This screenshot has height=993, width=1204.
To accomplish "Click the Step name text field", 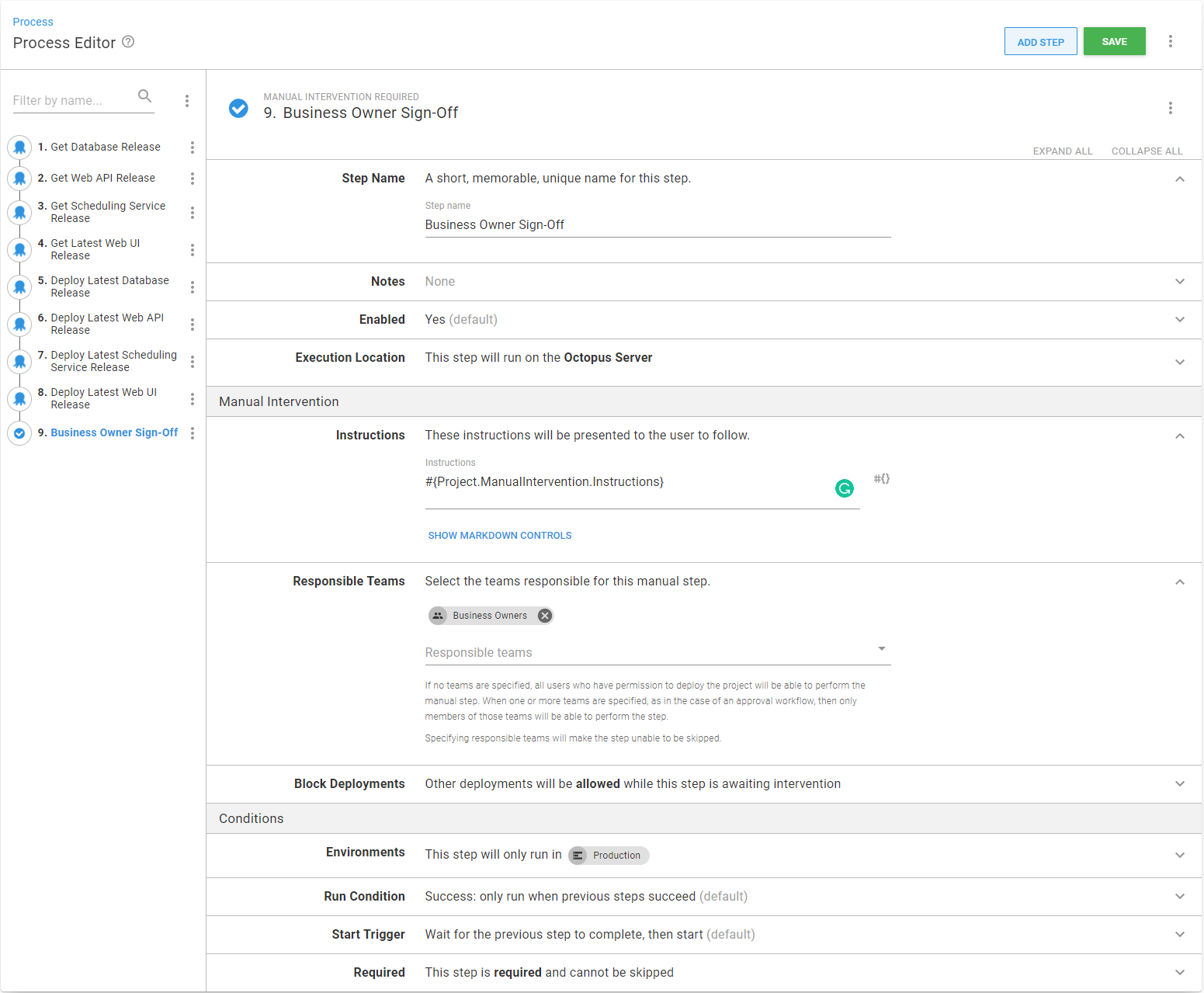I will coord(657,225).
